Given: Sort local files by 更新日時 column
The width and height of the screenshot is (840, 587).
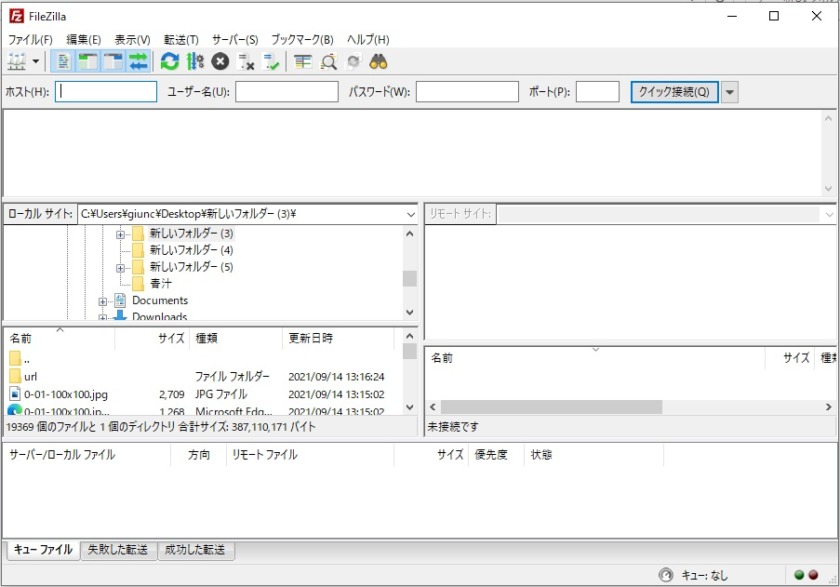Looking at the screenshot, I should coord(338,338).
